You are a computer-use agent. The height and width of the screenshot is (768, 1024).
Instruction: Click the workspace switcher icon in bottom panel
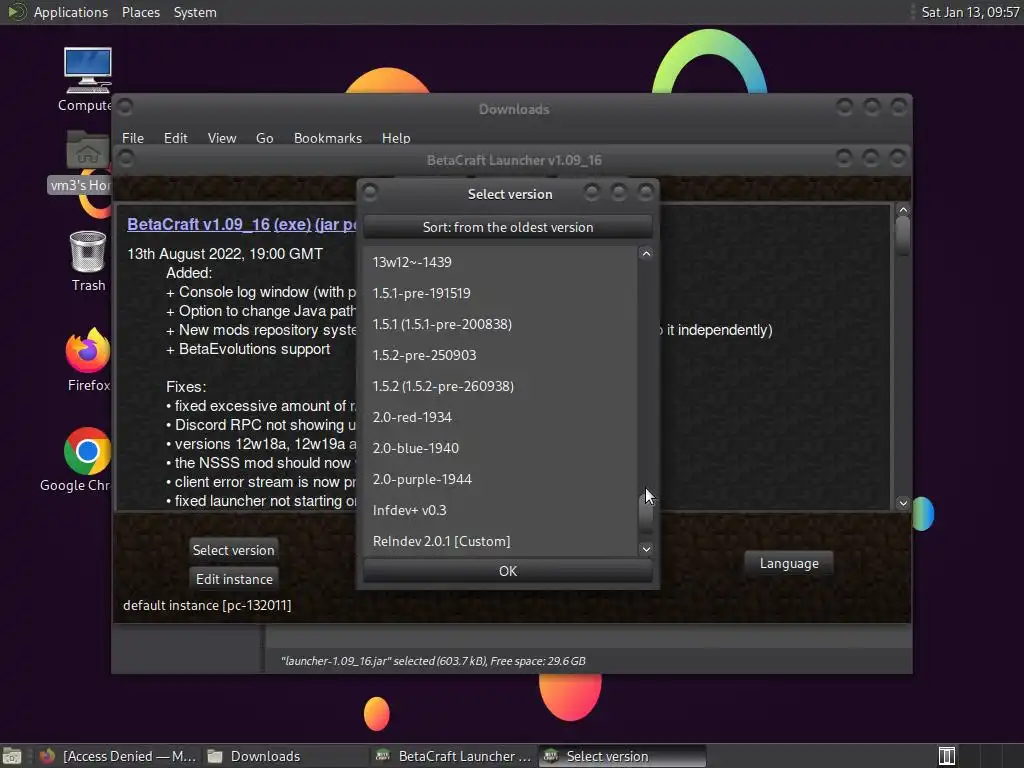pyautogui.click(x=947, y=756)
